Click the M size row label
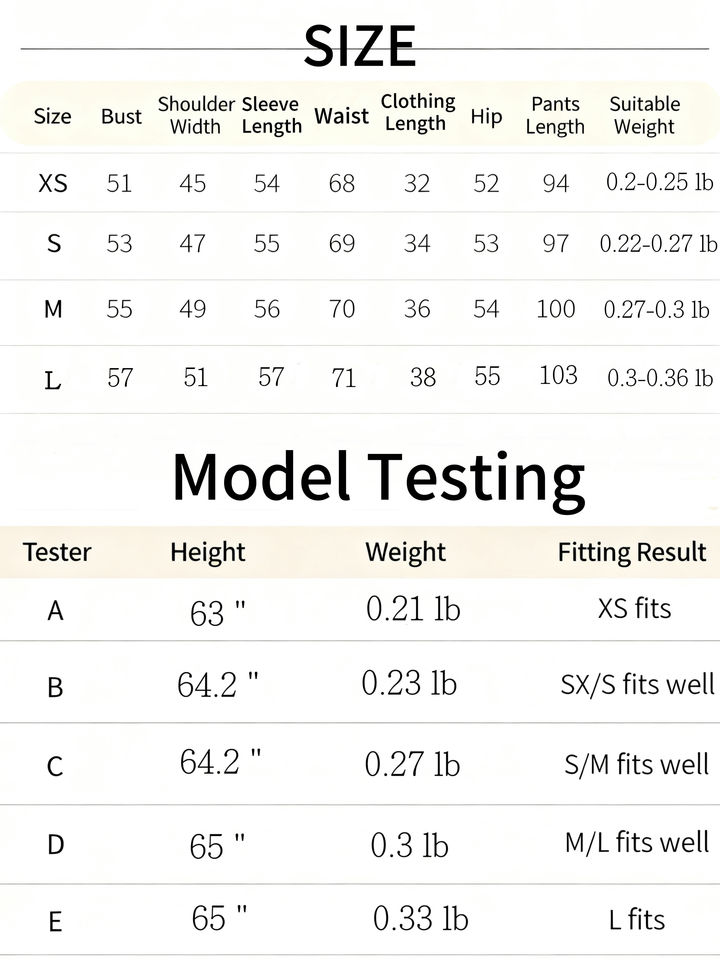Image resolution: width=720 pixels, height=960 pixels. click(x=53, y=310)
